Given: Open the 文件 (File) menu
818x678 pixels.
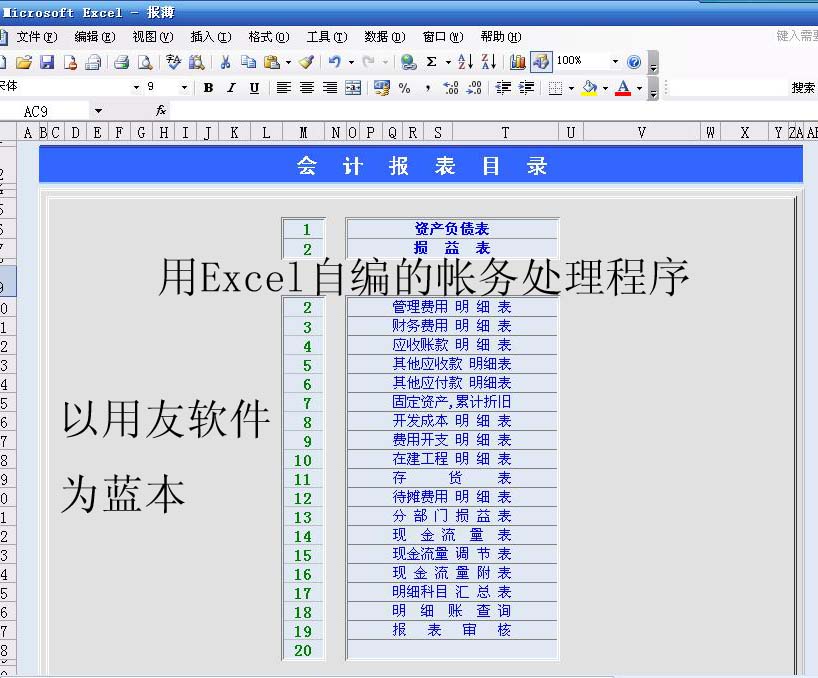Looking at the screenshot, I should [37, 37].
